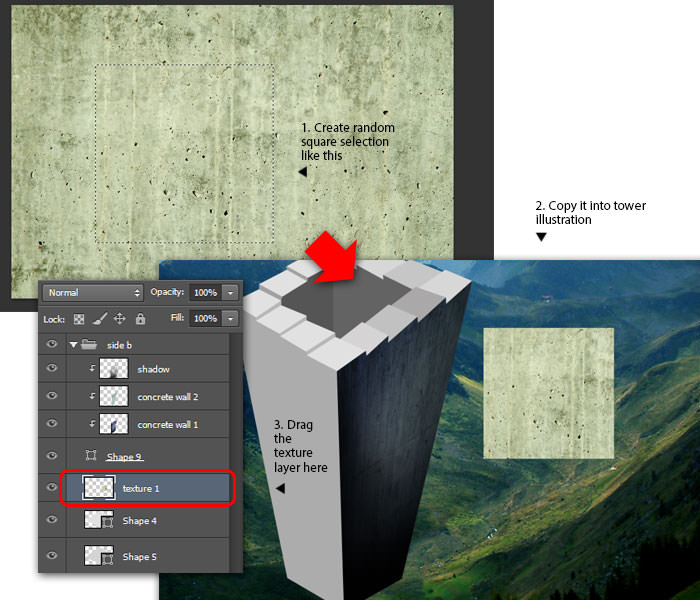Select the shadow layer thumbnail
This screenshot has width=700, height=600.
pyautogui.click(x=113, y=368)
